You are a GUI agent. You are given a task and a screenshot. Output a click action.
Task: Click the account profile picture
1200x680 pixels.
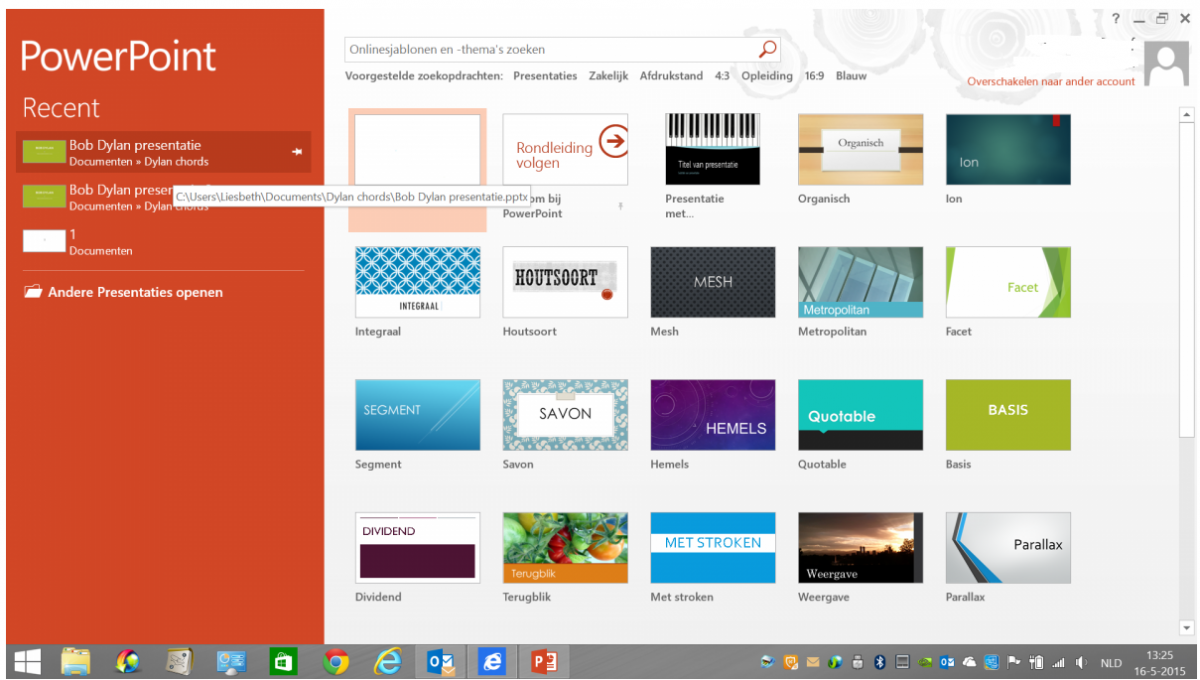[1167, 65]
